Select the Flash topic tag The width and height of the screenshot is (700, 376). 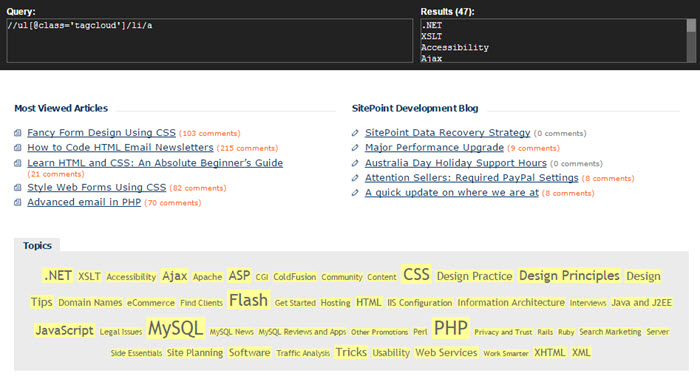(x=248, y=300)
